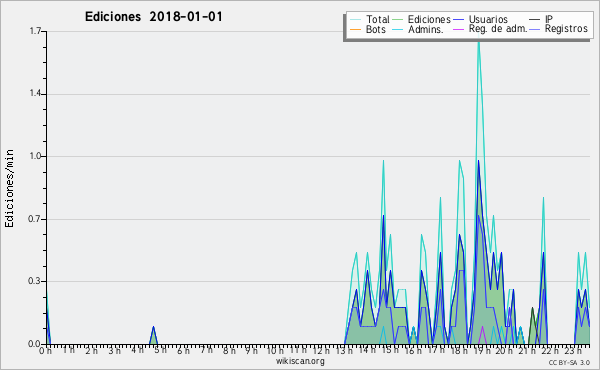Click the '13 h' x-axis label

pos(344,350)
